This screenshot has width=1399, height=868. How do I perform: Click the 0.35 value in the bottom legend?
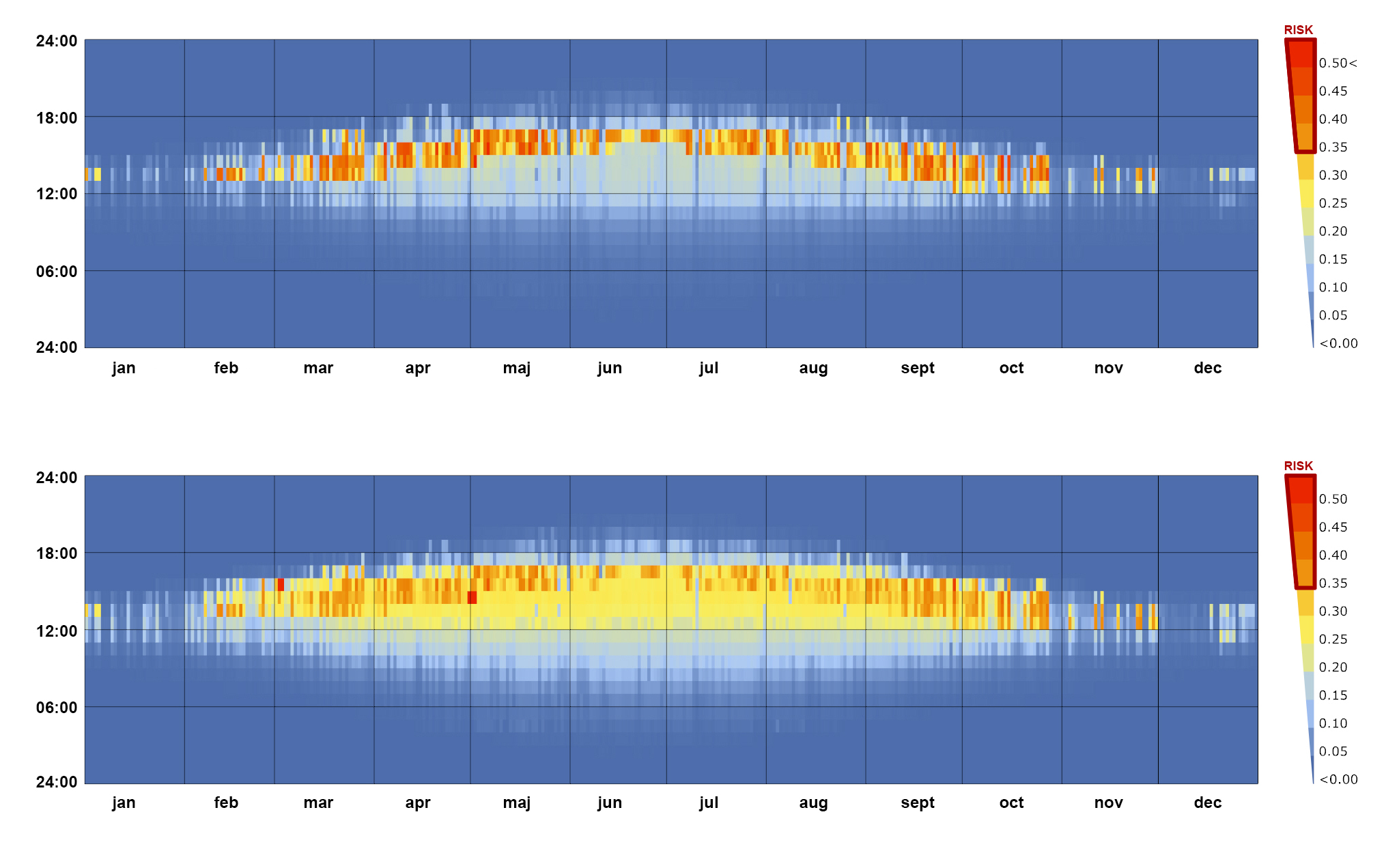coord(1333,583)
